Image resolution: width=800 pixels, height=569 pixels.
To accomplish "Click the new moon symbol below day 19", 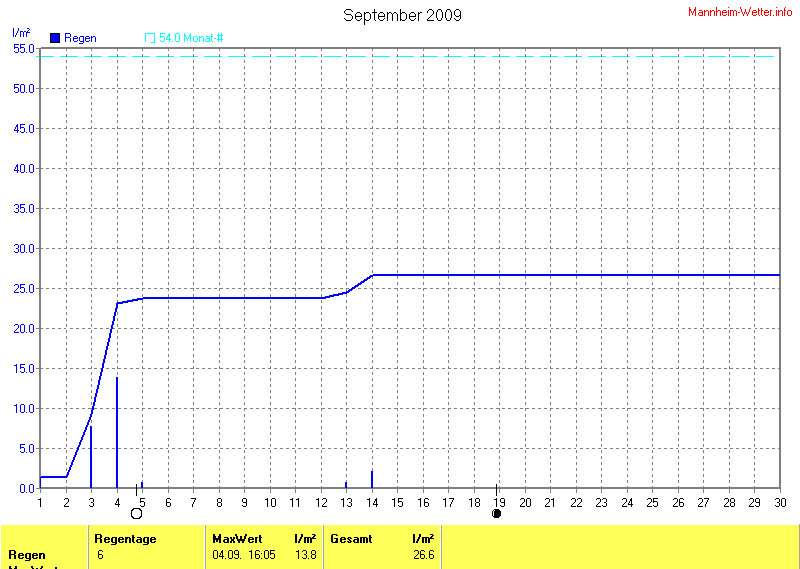I will click(497, 514).
